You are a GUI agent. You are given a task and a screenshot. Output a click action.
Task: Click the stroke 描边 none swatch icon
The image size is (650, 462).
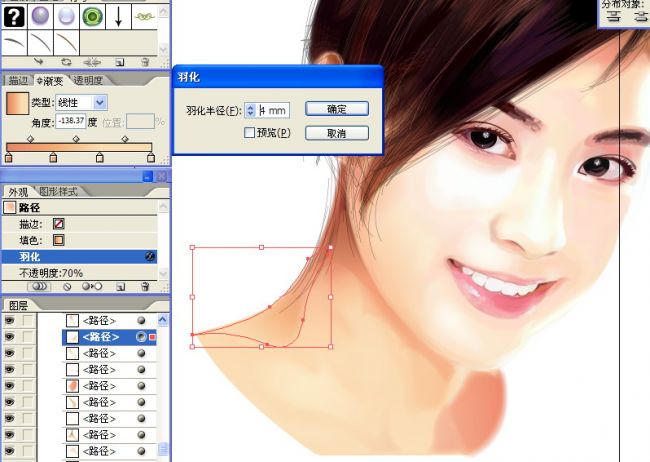pyautogui.click(x=58, y=223)
